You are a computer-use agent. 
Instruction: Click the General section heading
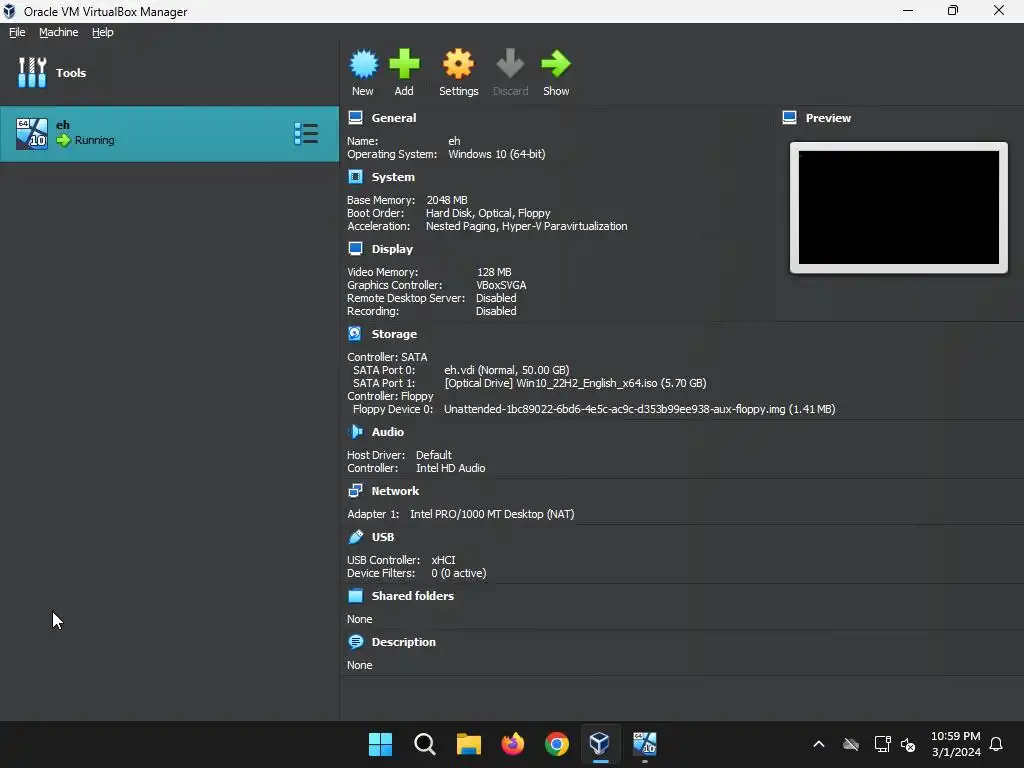click(x=394, y=118)
